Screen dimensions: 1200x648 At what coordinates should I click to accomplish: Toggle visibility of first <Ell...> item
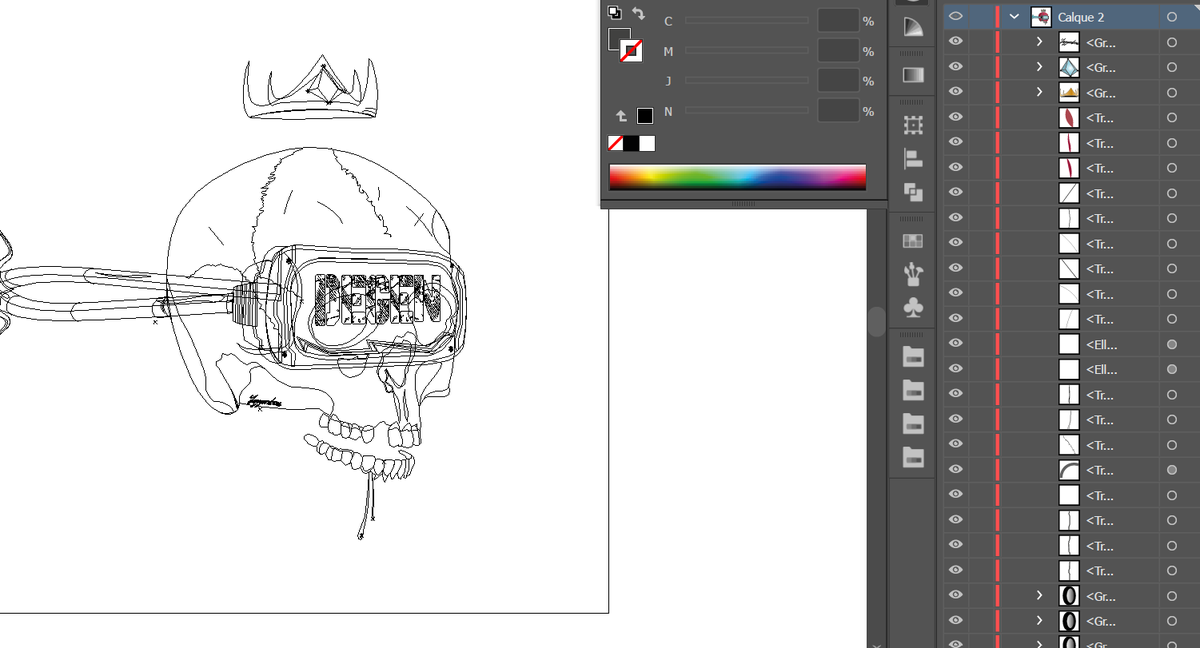click(x=955, y=344)
